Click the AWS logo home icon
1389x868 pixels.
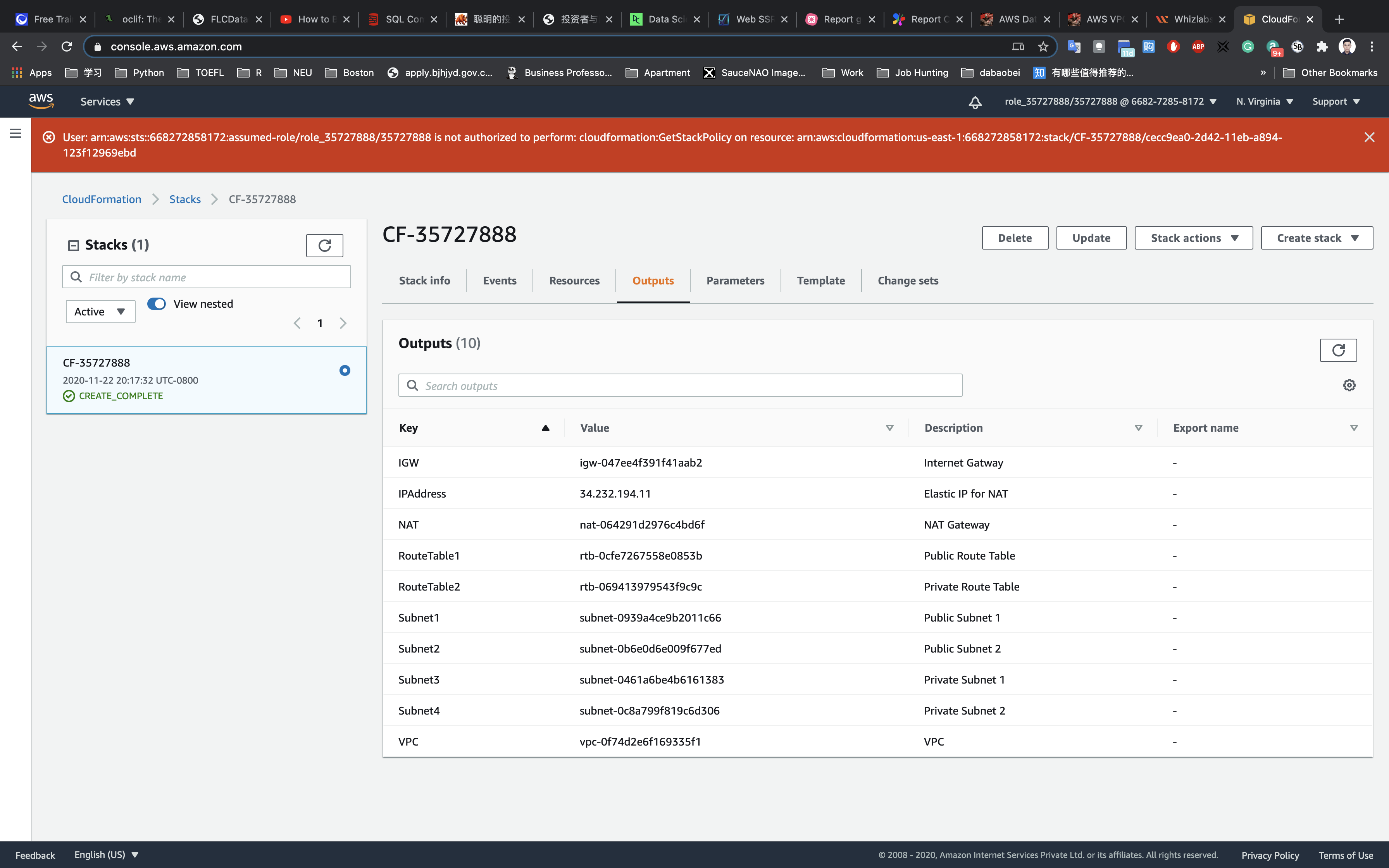[x=41, y=101]
